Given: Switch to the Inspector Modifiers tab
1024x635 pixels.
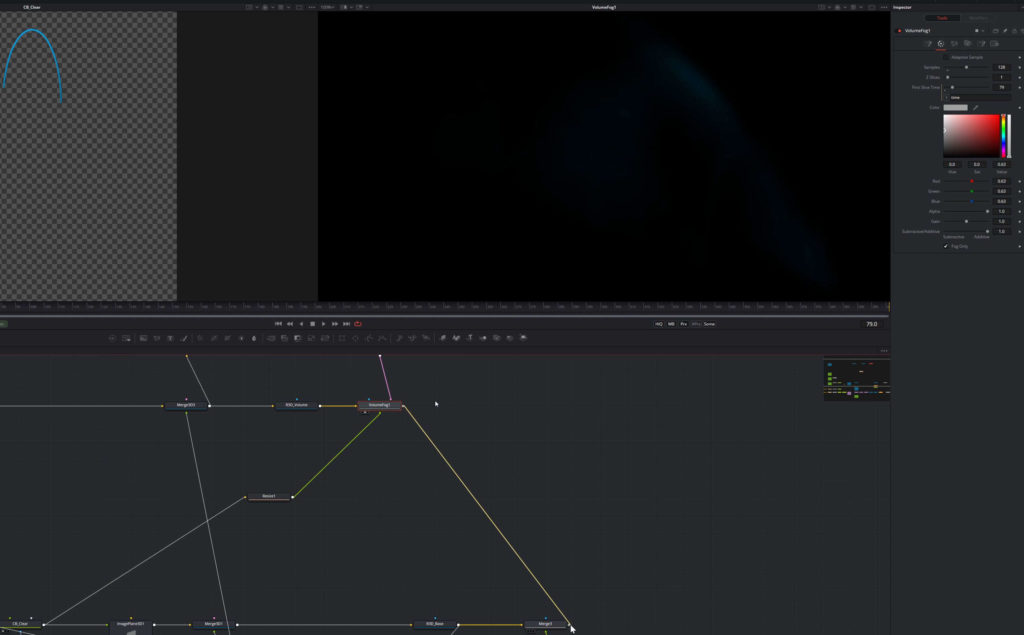Looking at the screenshot, I should pos(978,18).
